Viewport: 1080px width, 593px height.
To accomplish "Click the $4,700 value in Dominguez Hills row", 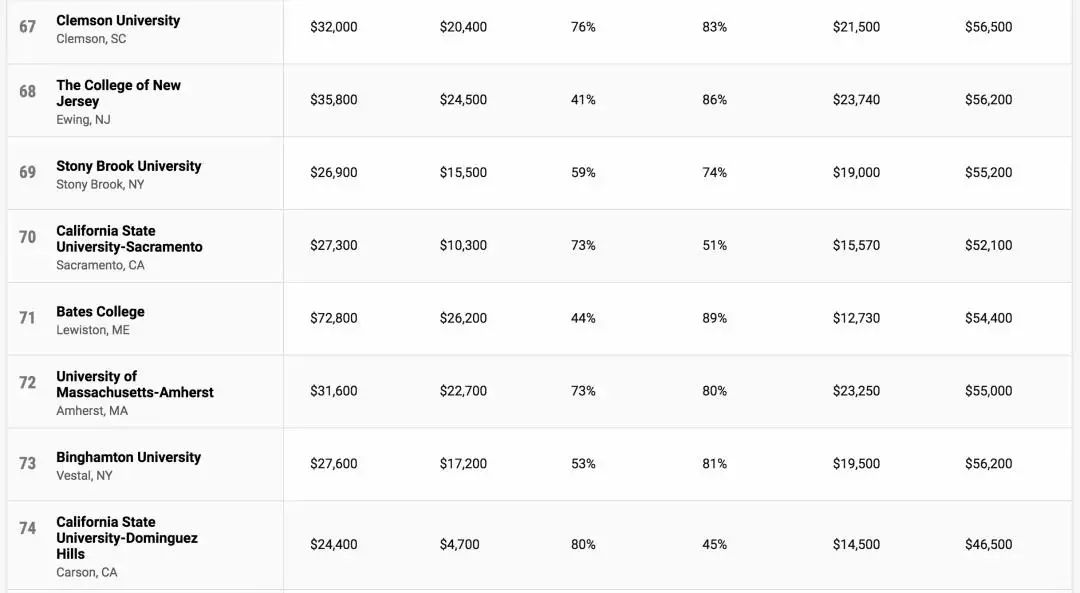I will (x=459, y=545).
